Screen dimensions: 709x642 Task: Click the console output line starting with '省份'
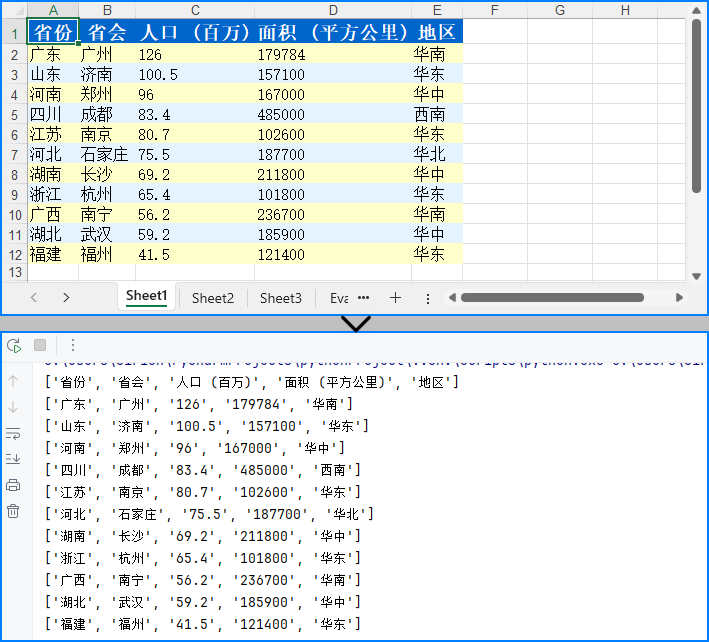tap(252, 382)
